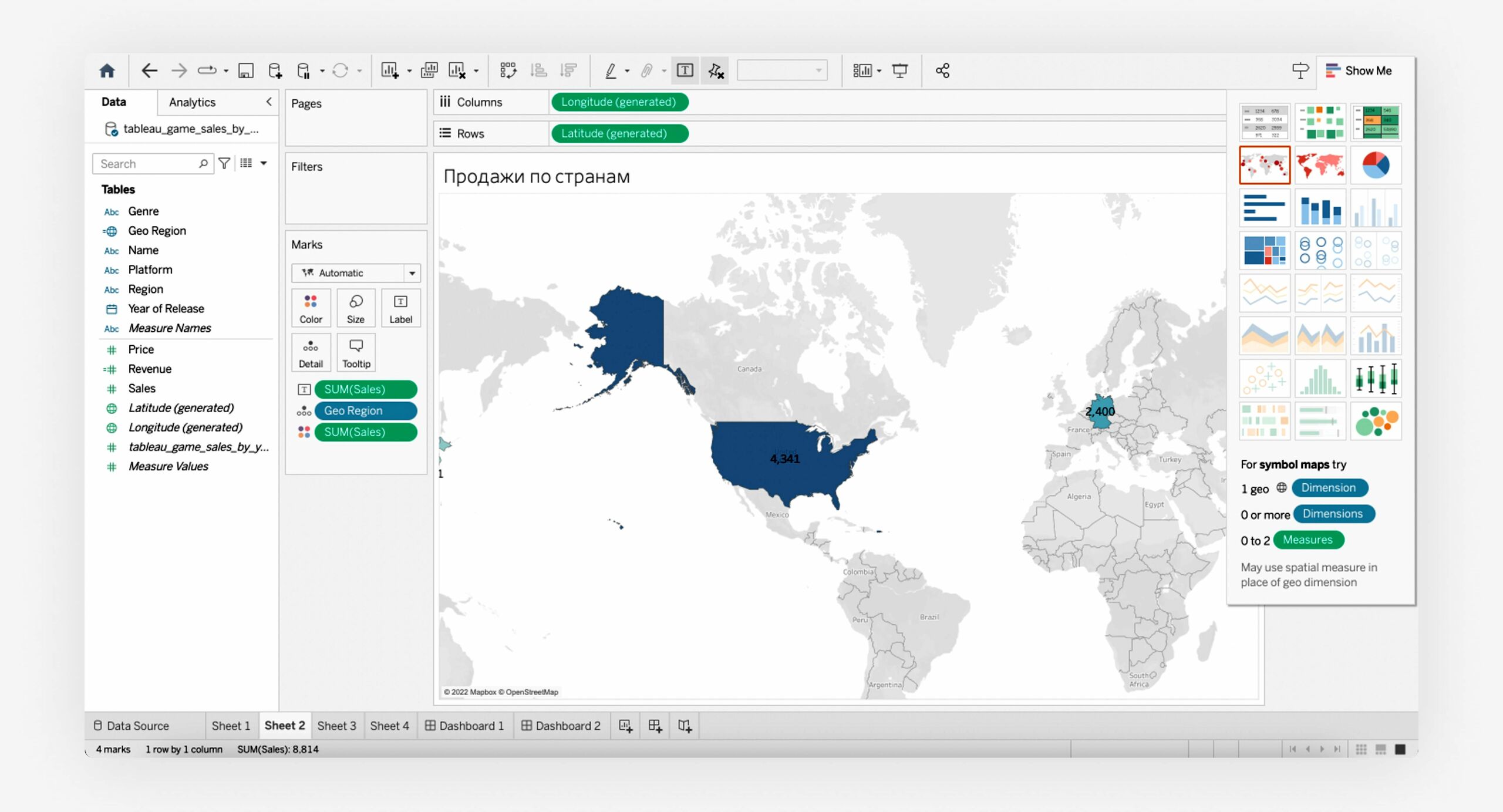The height and width of the screenshot is (812, 1503).
Task: Open the Share workbook icon
Action: tap(942, 71)
